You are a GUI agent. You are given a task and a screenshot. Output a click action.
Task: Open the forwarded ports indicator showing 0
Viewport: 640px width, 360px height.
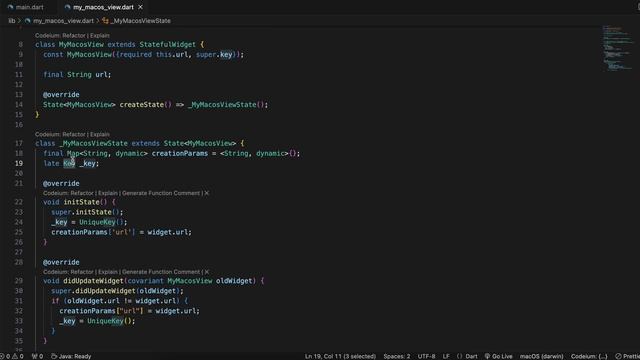point(37,356)
